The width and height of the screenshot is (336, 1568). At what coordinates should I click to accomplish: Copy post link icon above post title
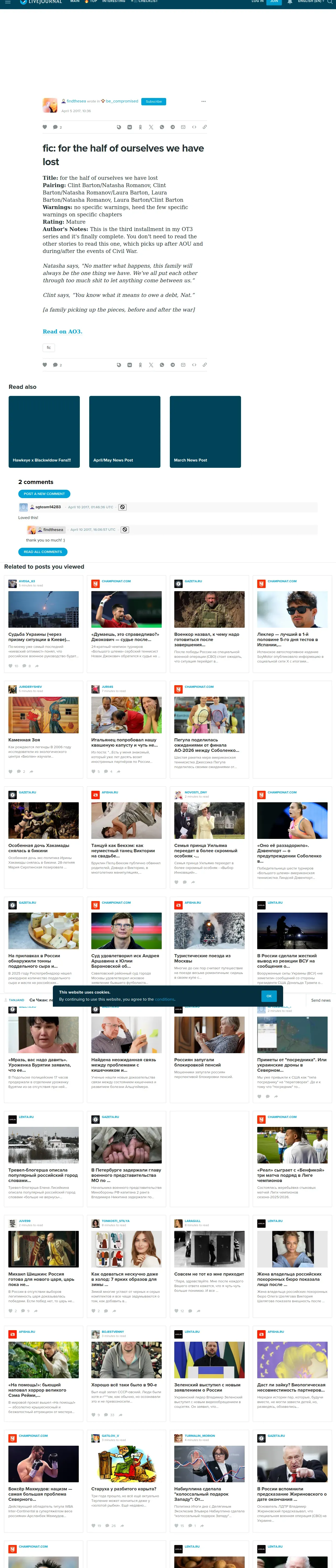(205, 127)
